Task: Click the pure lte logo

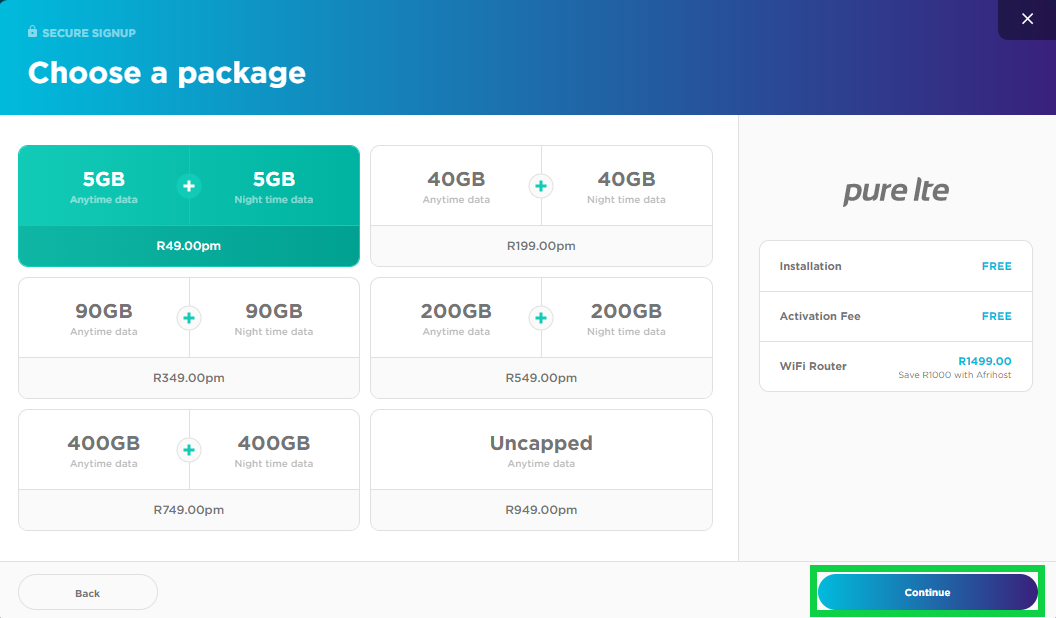Action: point(895,191)
